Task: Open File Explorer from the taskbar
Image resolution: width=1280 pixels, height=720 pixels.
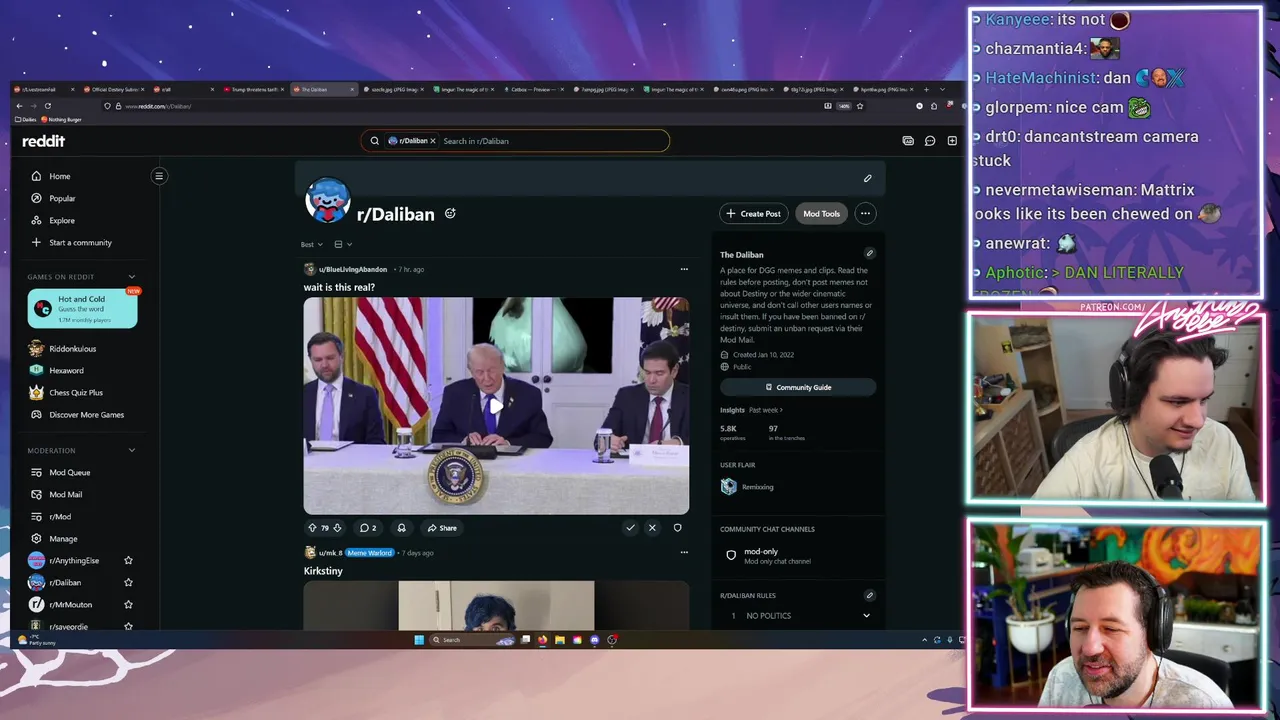Action: pos(560,640)
